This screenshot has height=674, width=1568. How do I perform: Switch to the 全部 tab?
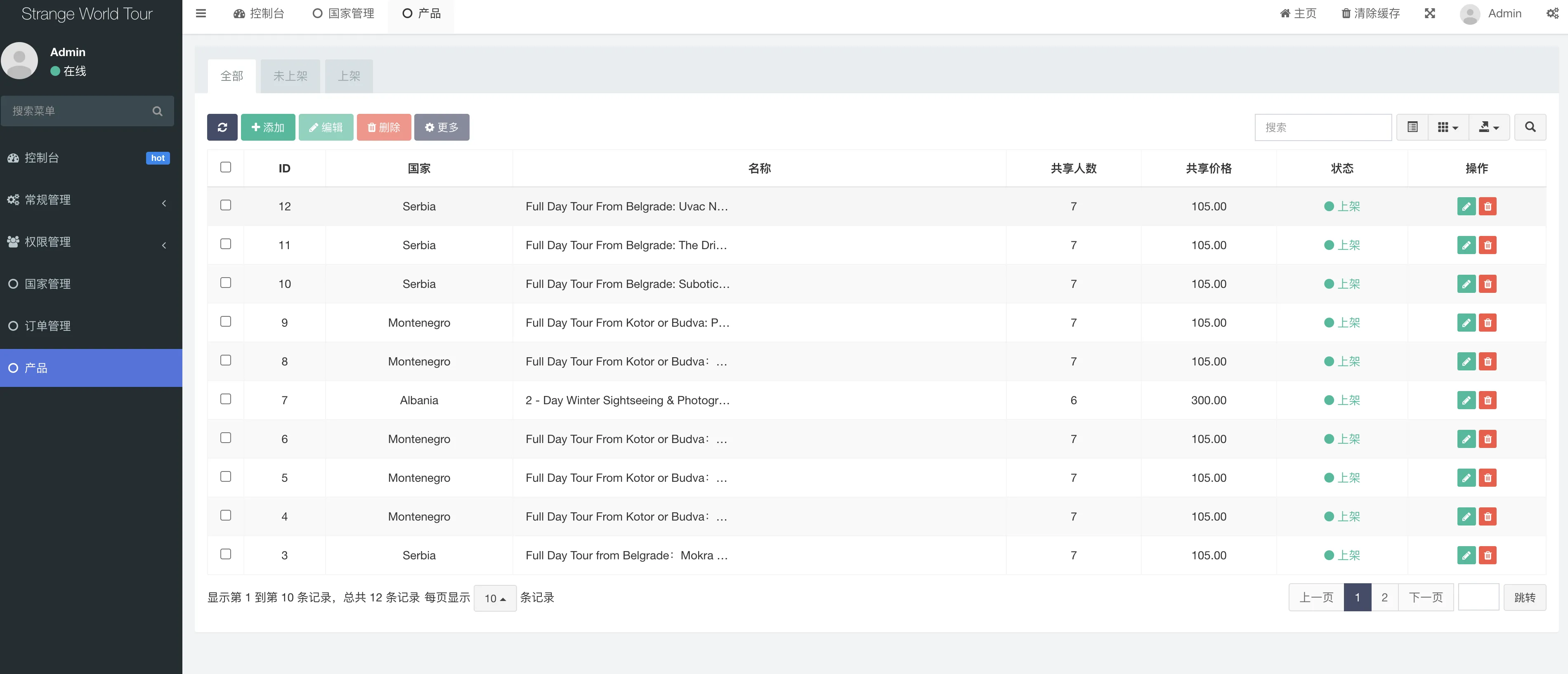[231, 76]
